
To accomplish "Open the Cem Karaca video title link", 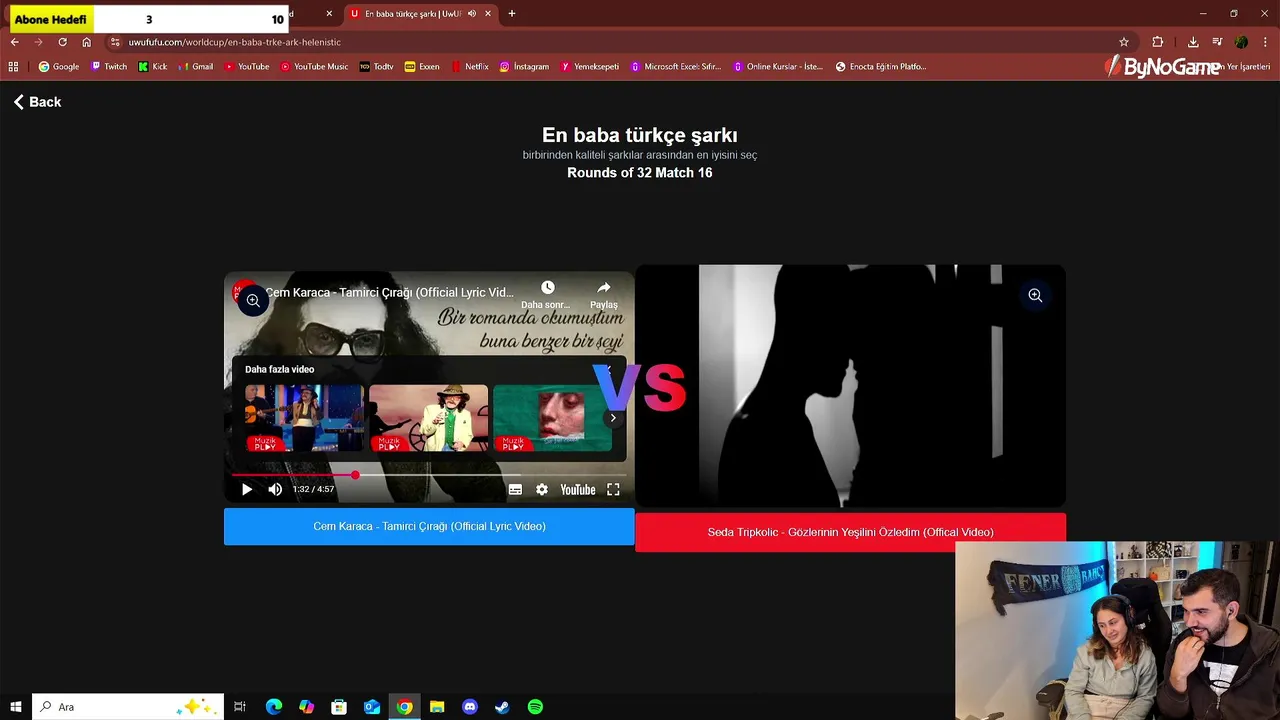I will 390,293.
